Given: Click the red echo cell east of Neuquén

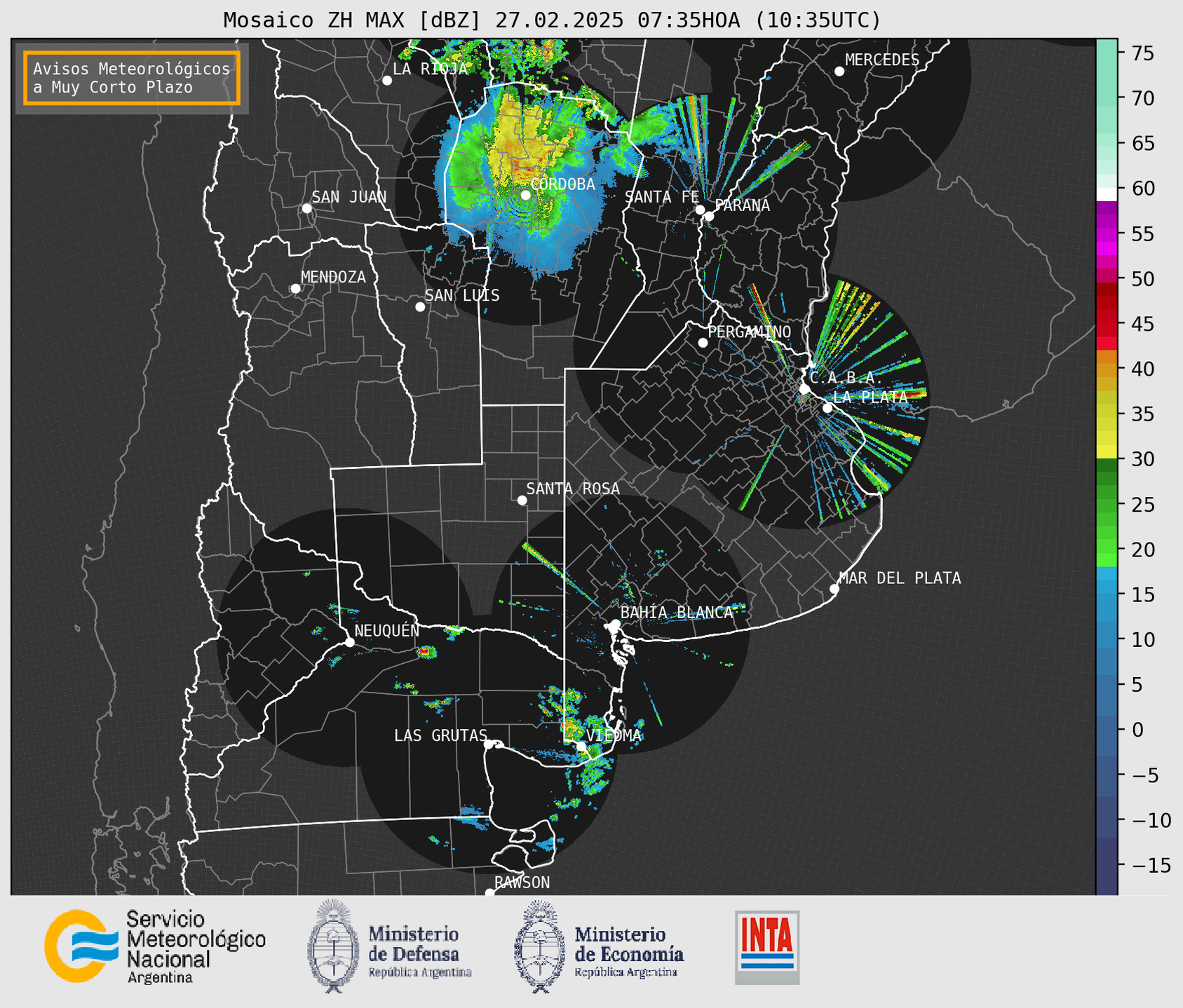Looking at the screenshot, I should pos(426,652).
